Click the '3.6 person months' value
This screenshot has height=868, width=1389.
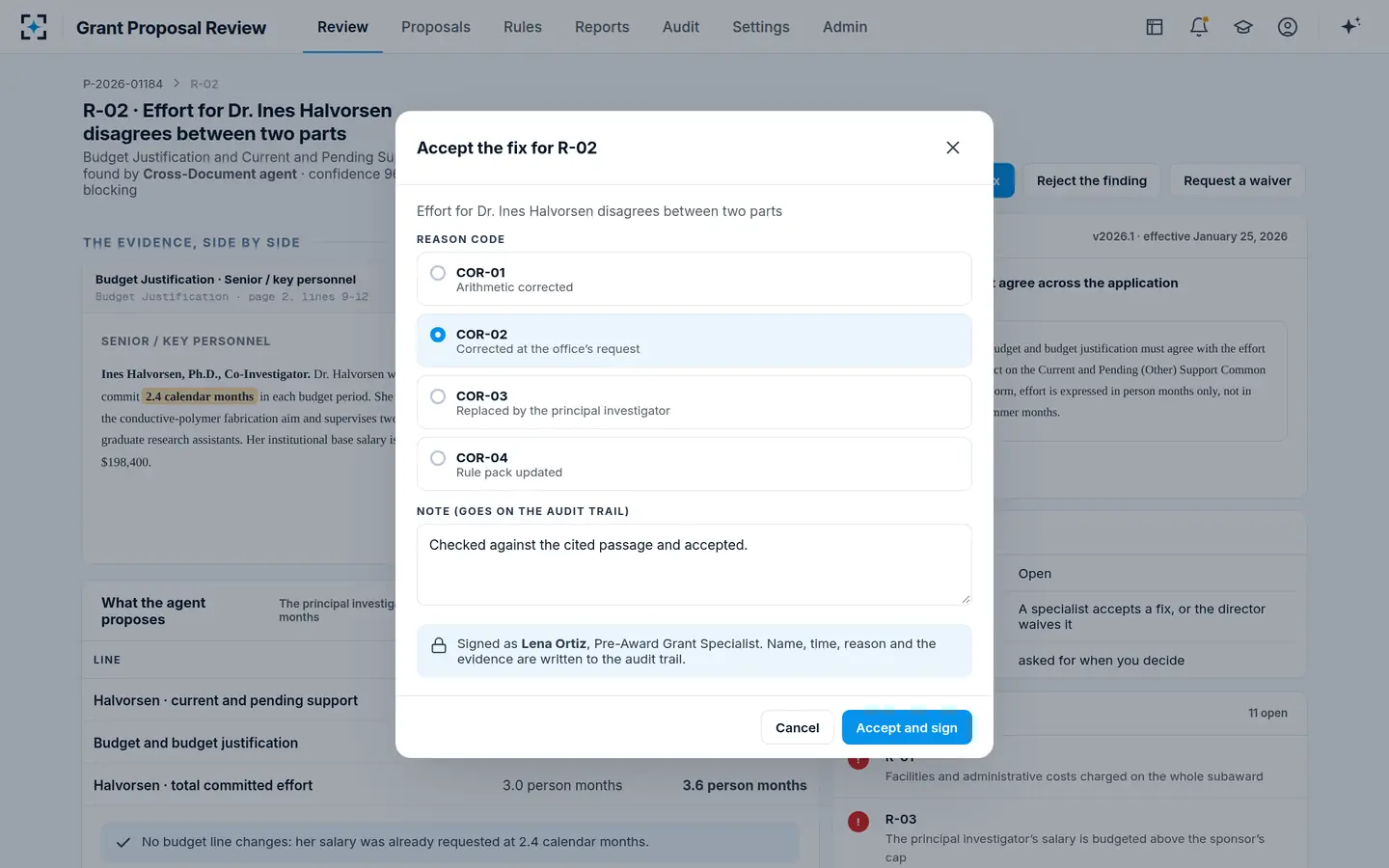click(x=745, y=785)
